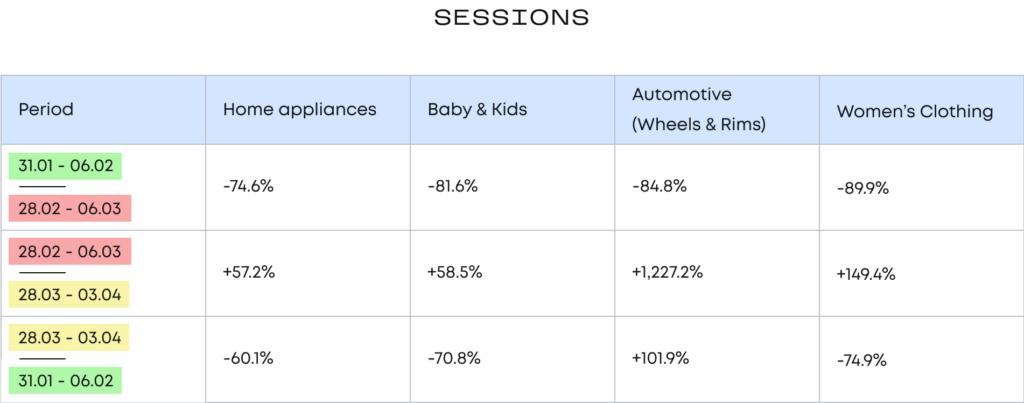Select the -89.9% Women's Clothing cell

(861, 189)
